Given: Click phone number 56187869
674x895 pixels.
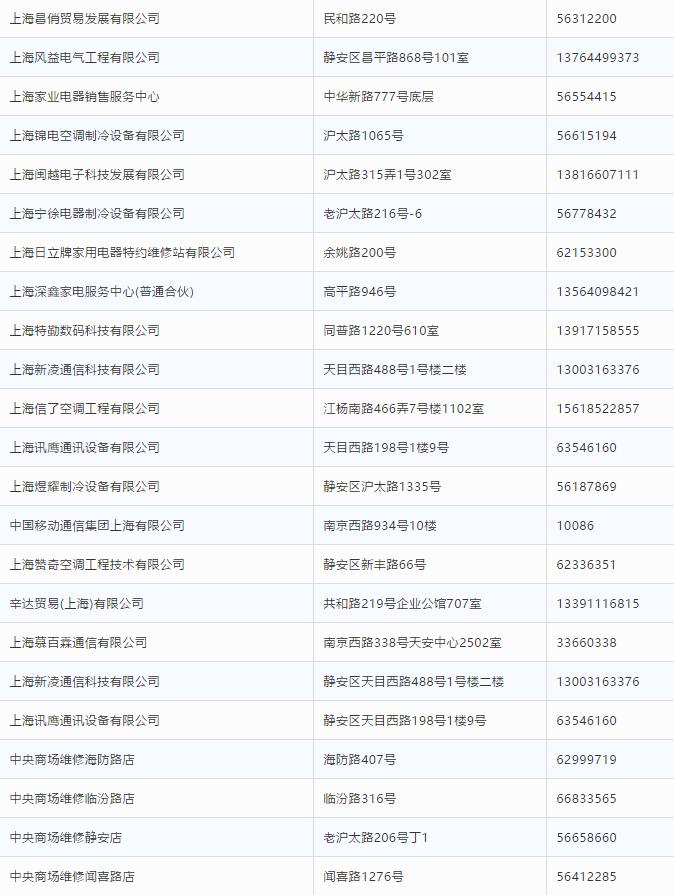Looking at the screenshot, I should (x=587, y=486).
